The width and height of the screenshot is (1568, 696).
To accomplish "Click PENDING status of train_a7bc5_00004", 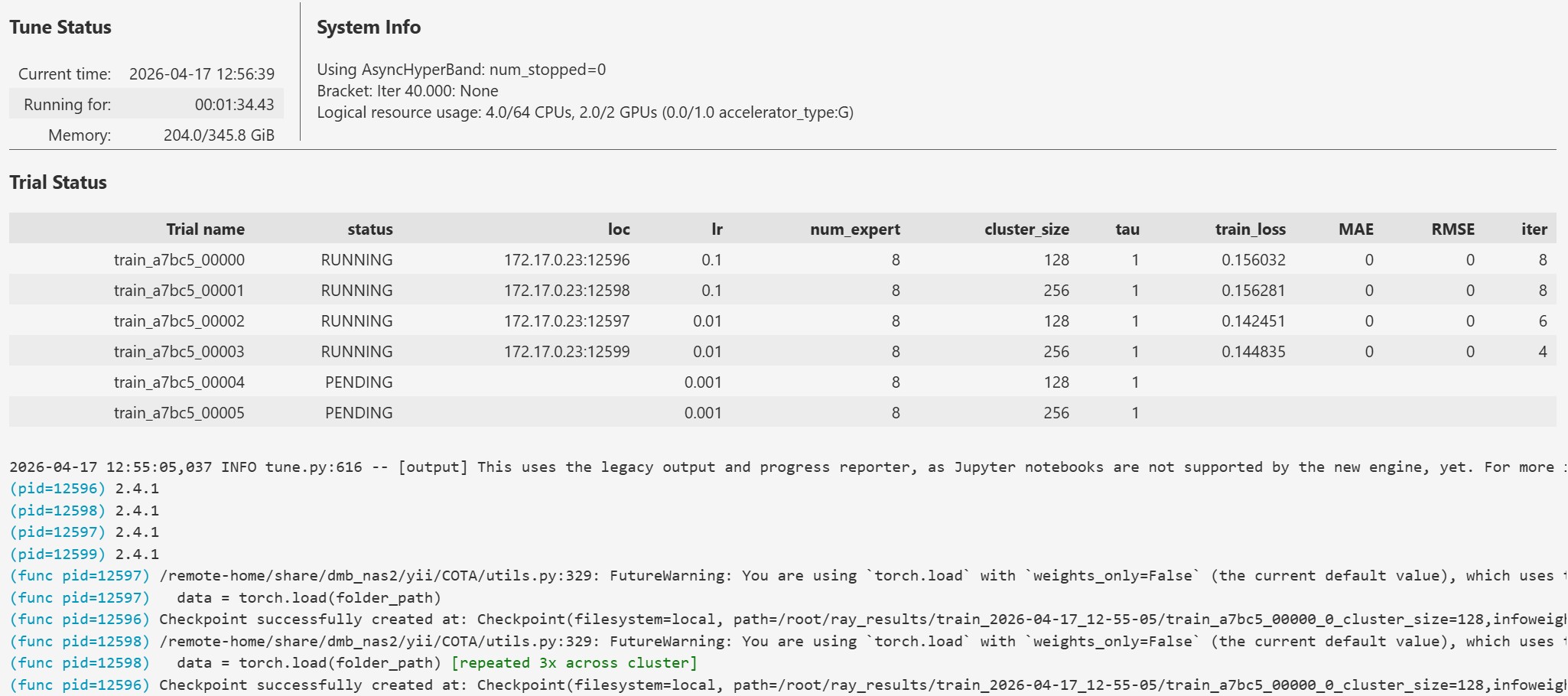I will 359,382.
